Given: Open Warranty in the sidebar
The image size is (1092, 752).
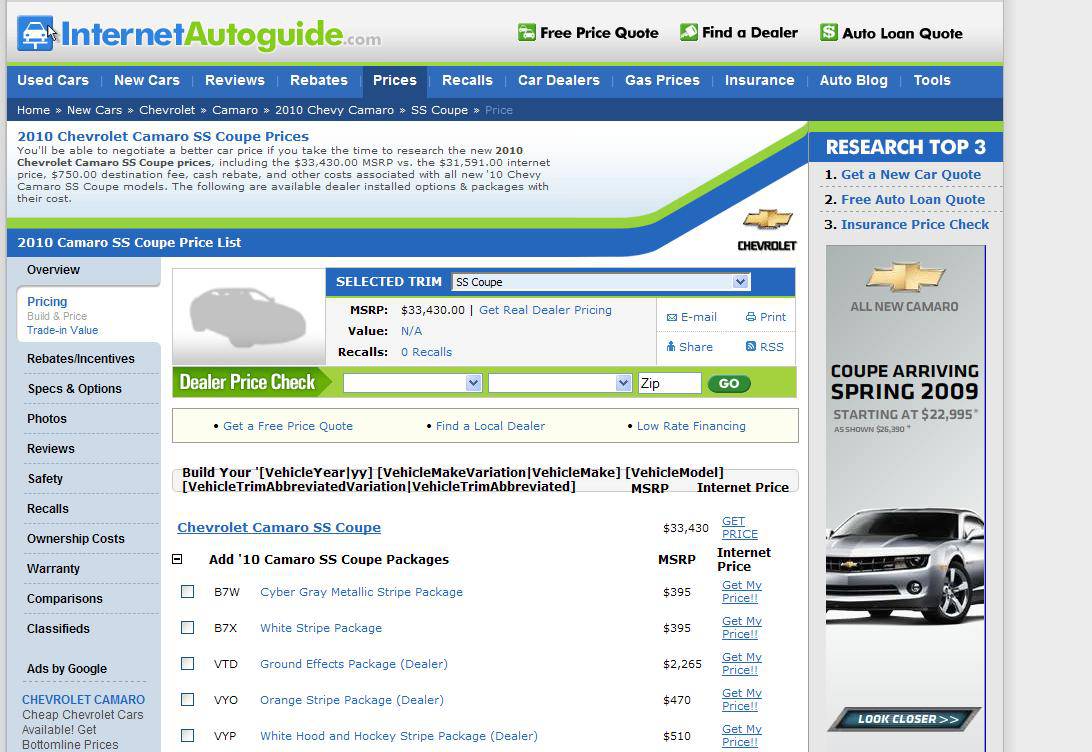Looking at the screenshot, I should tap(53, 568).
